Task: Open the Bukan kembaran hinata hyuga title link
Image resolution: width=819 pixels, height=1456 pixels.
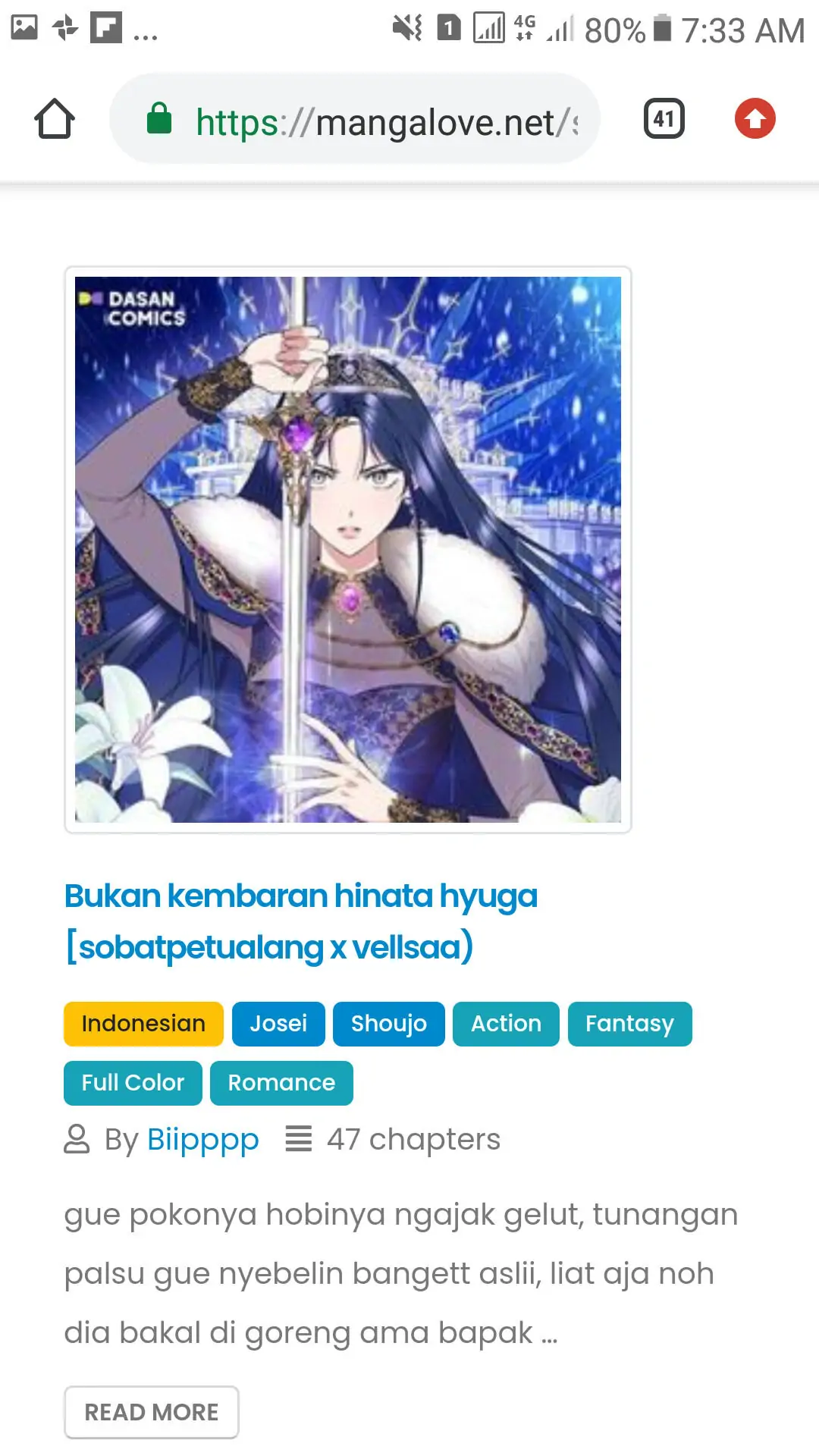Action: 301,921
